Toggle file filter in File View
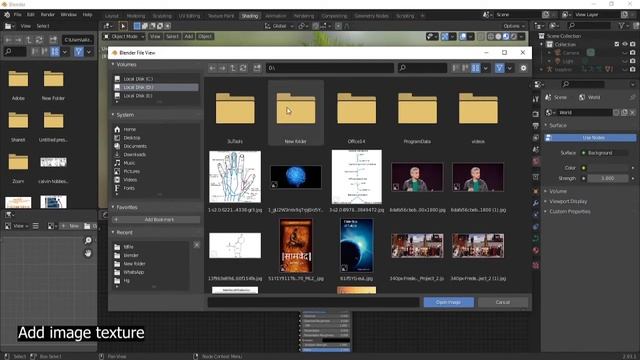This screenshot has height=360, width=640. pos(499,68)
